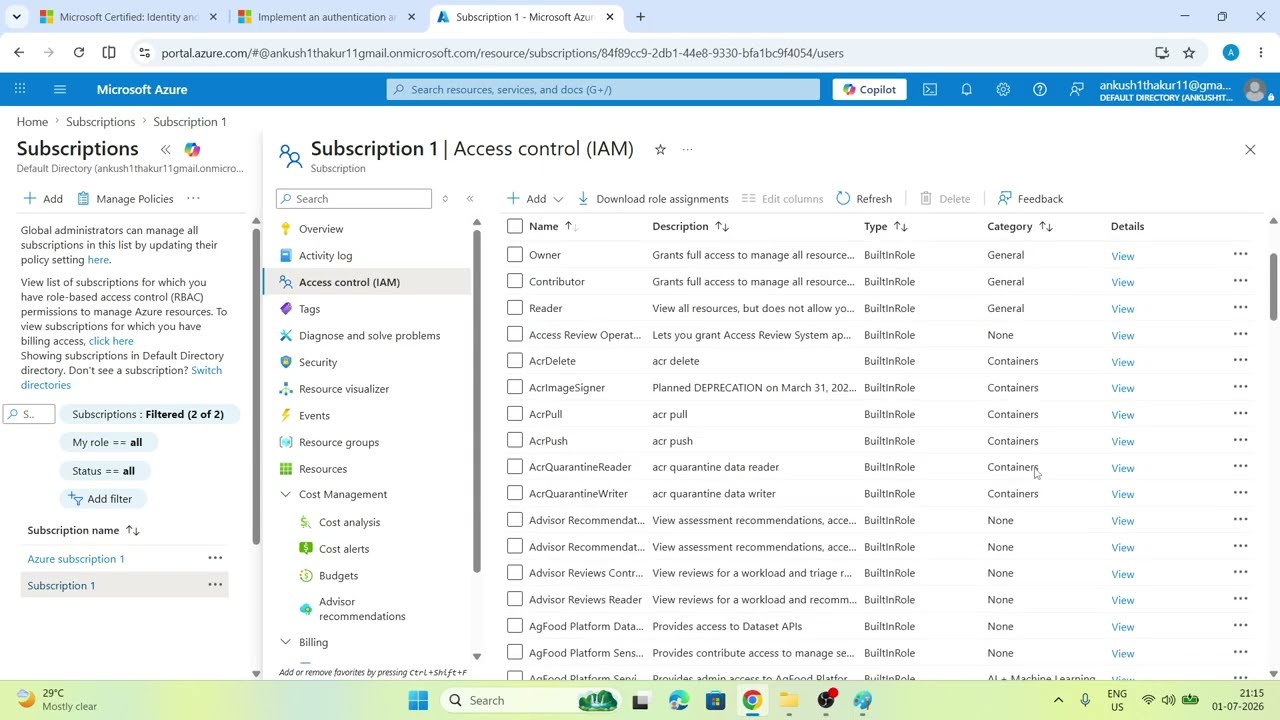The width and height of the screenshot is (1280, 720).
Task: Open the Add dropdown in IAM toolbar
Action: click(x=535, y=198)
